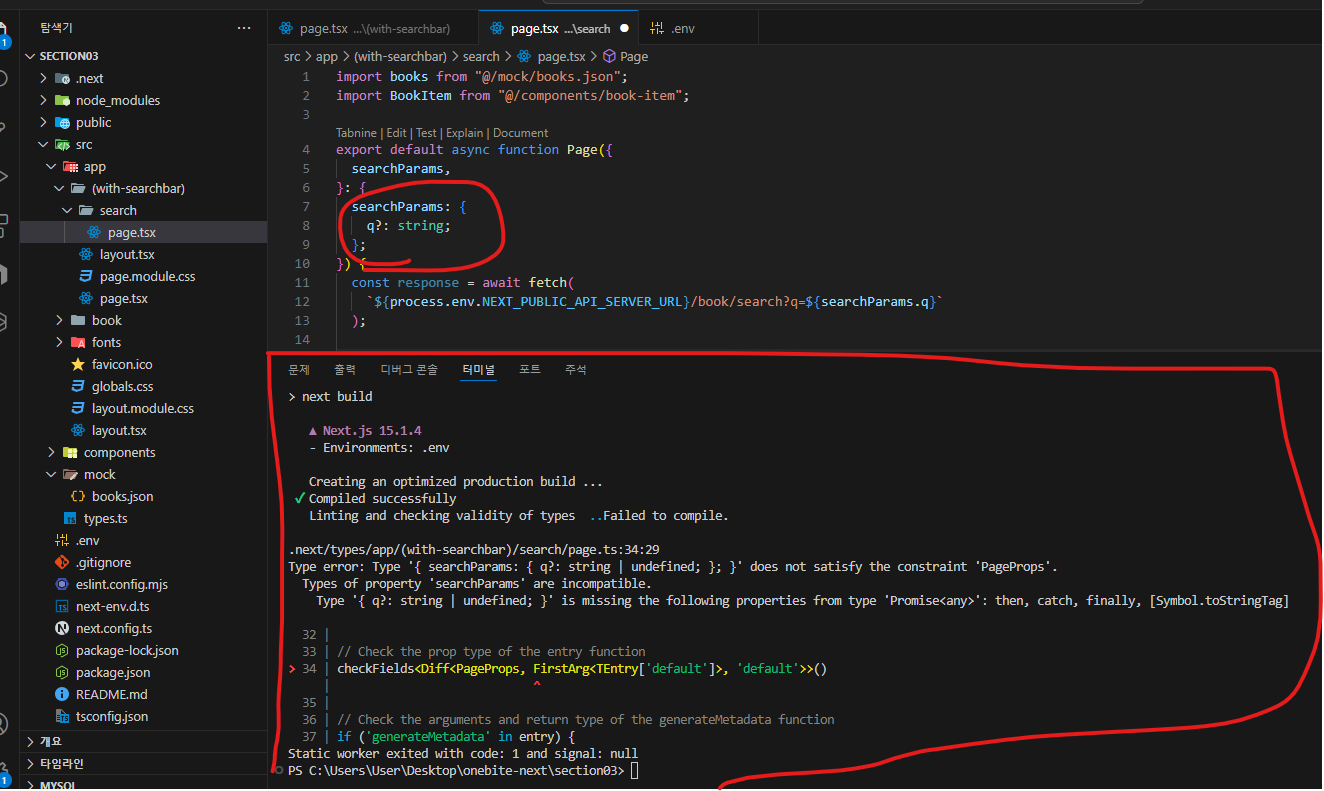Expand the 개요 section
Screen dimensions: 1324x791
31,741
